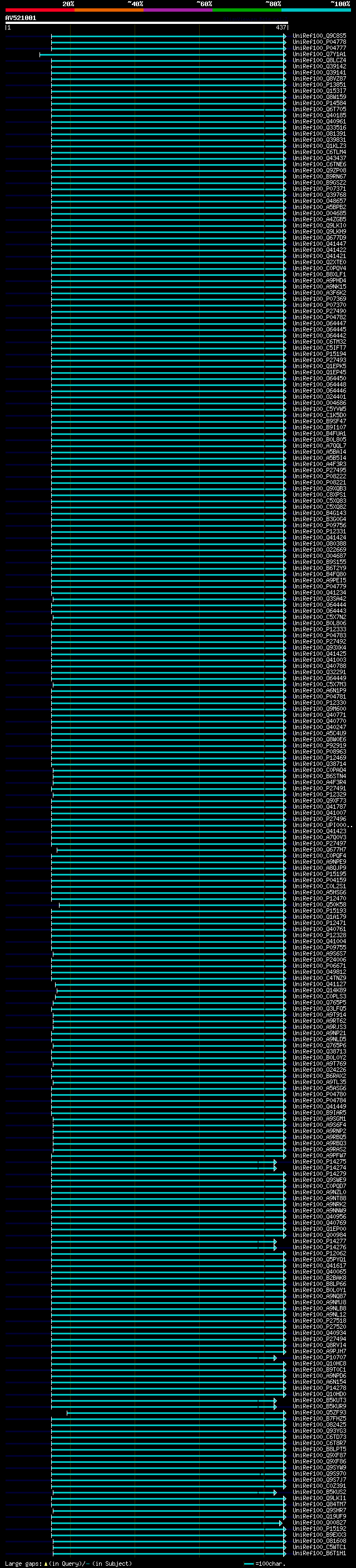This screenshot has width=356, height=1568.
Task: Click the green ~80% legend color bar
Action: (247, 10)
